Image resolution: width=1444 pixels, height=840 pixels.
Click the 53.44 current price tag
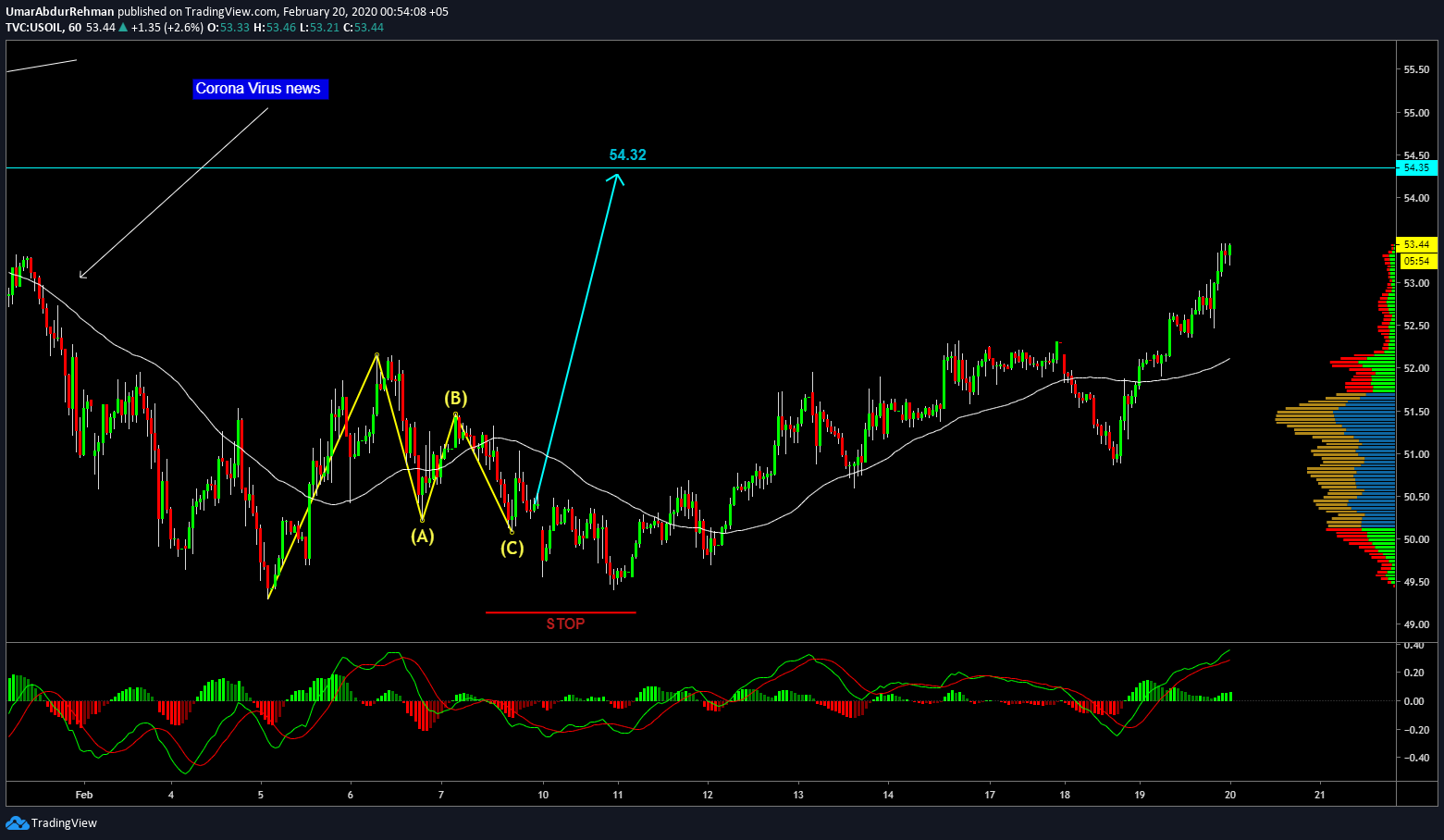(x=1416, y=244)
